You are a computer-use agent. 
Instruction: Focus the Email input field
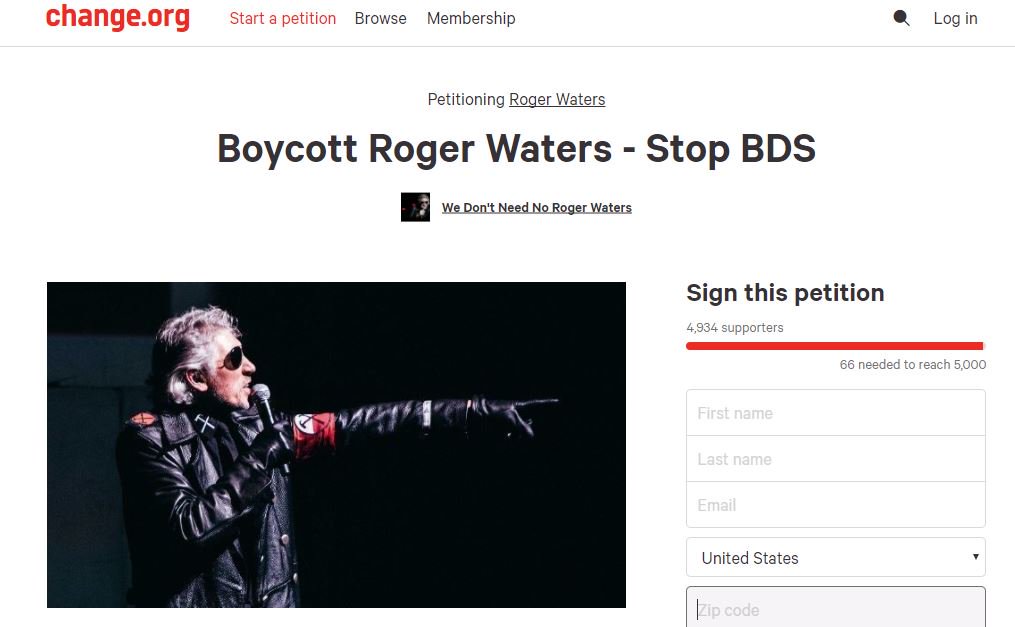[836, 505]
